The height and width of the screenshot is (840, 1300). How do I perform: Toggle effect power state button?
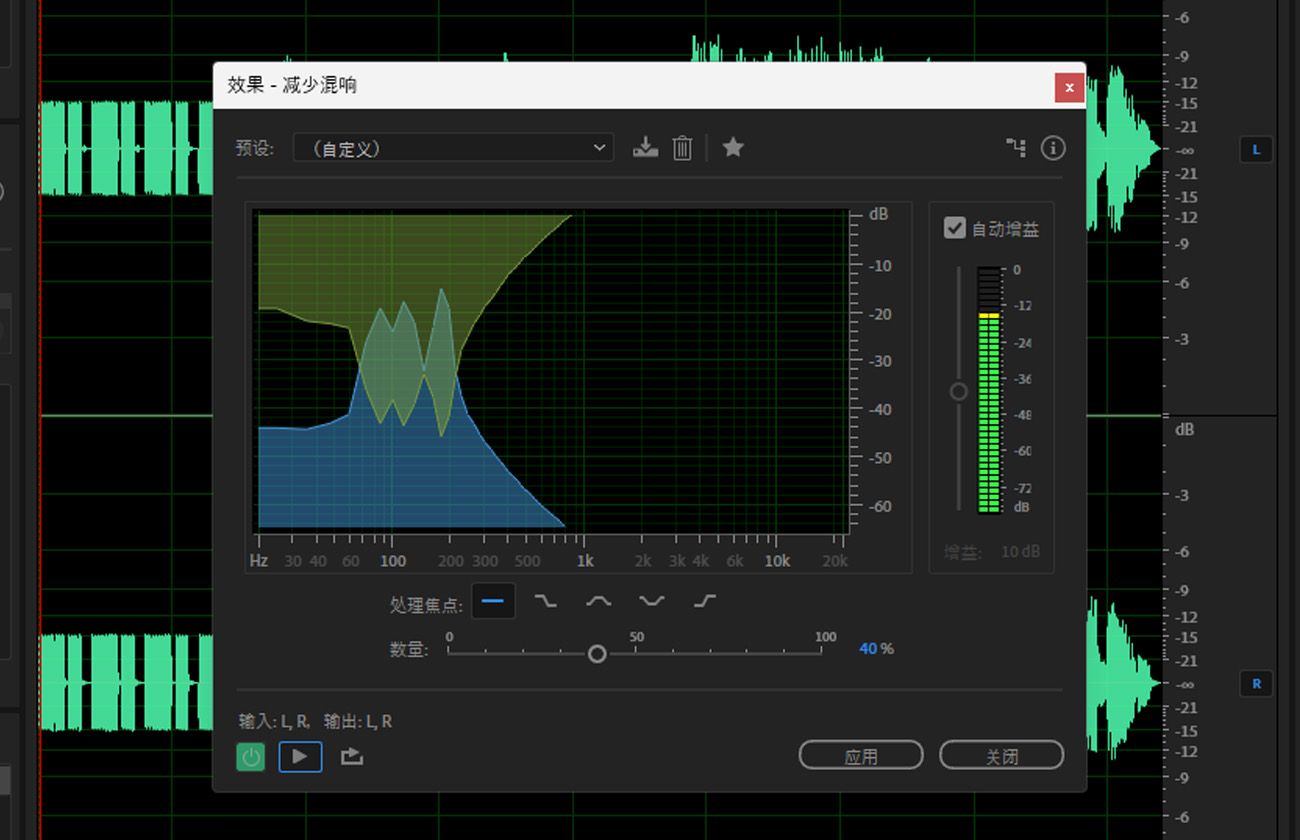[x=251, y=757]
